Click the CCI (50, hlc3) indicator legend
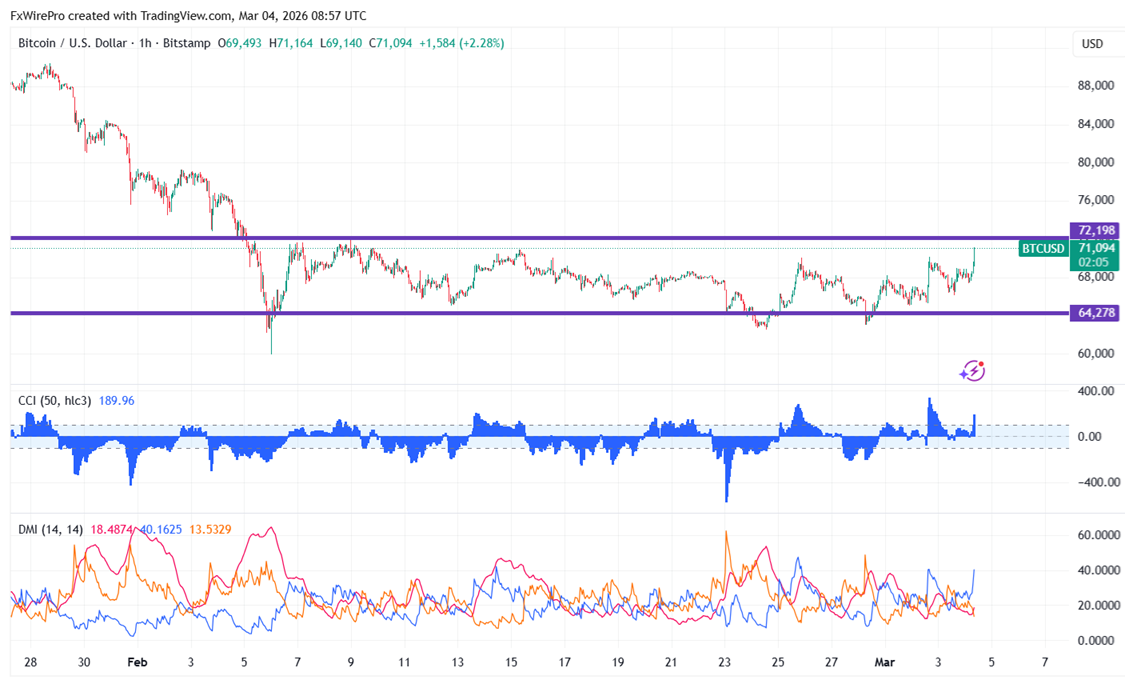The width and height of the screenshot is (1125, 687). (55, 400)
